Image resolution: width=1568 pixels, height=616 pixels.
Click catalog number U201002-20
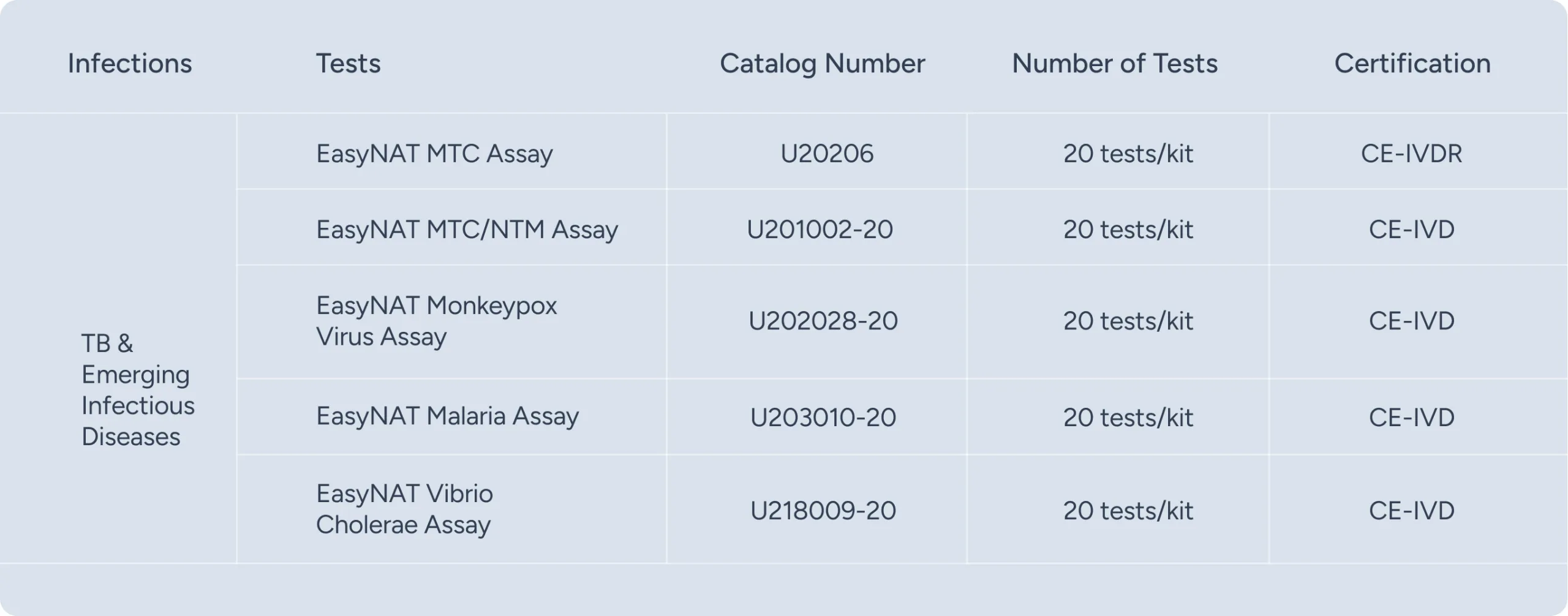[820, 230]
